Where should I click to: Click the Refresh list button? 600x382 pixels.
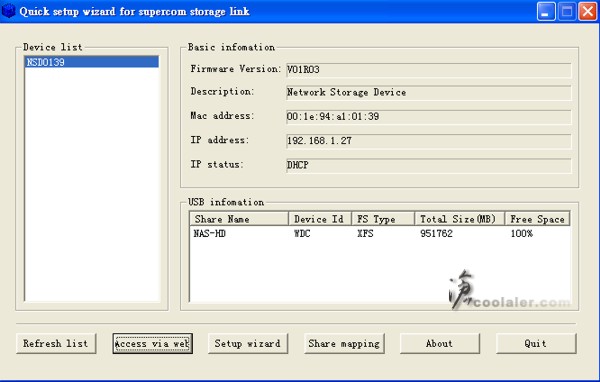(56, 343)
